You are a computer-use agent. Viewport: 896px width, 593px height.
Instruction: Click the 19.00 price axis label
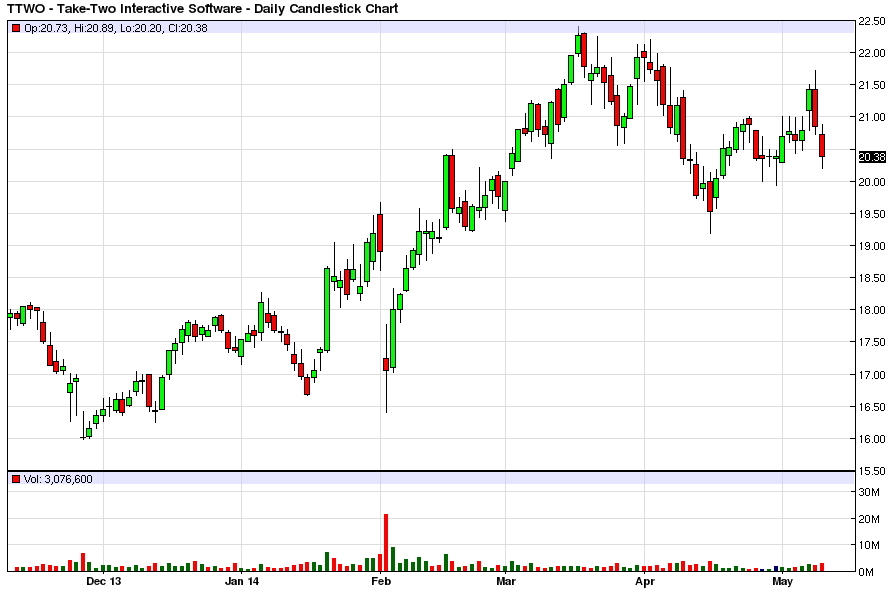[x=872, y=246]
